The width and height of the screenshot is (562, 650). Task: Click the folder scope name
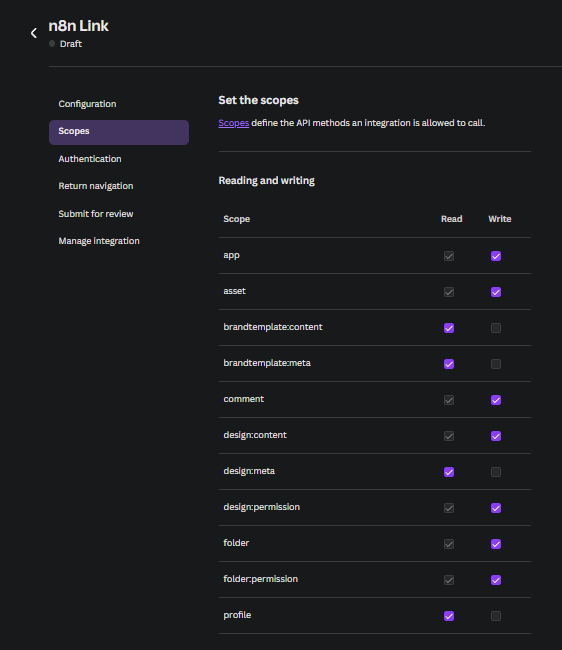tap(236, 543)
